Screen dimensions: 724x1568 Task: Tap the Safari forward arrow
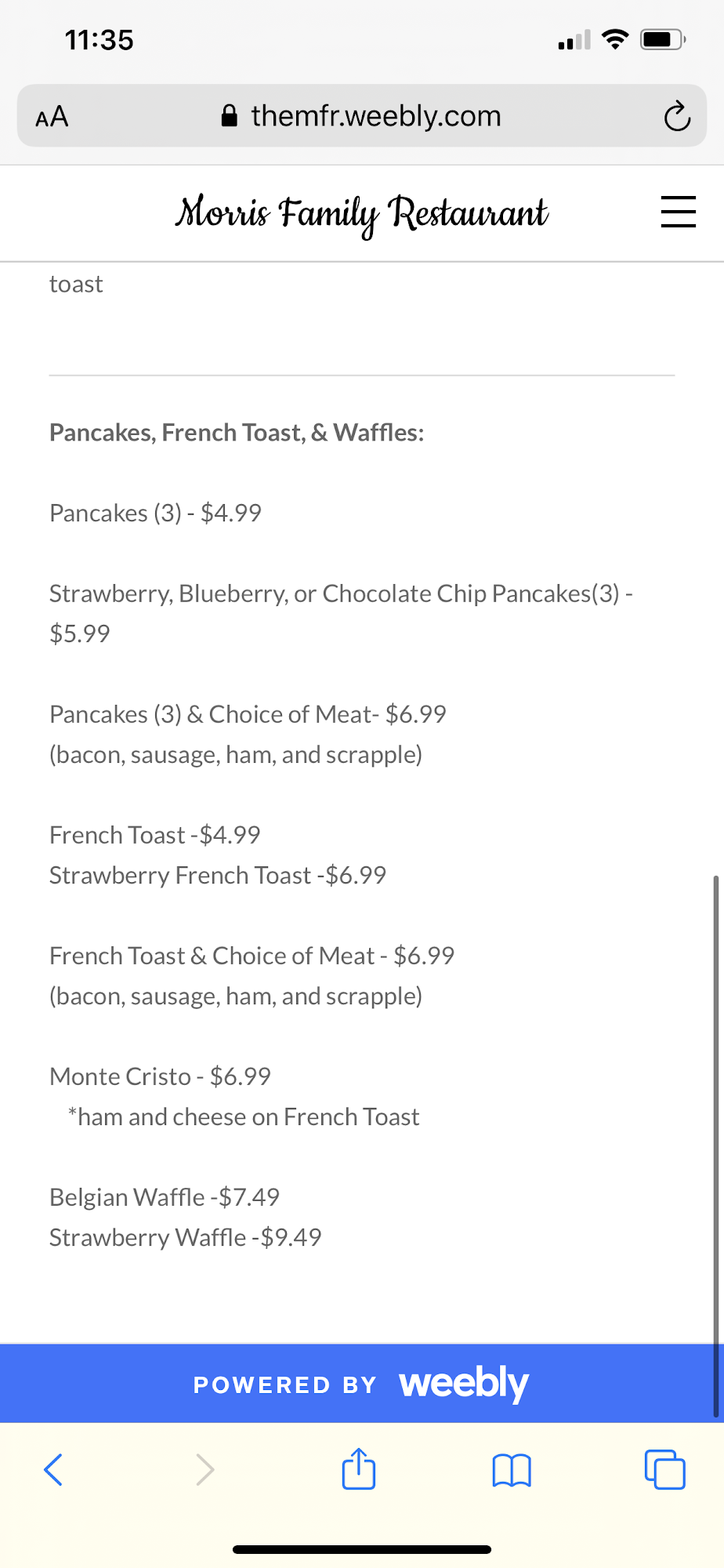pos(205,1469)
